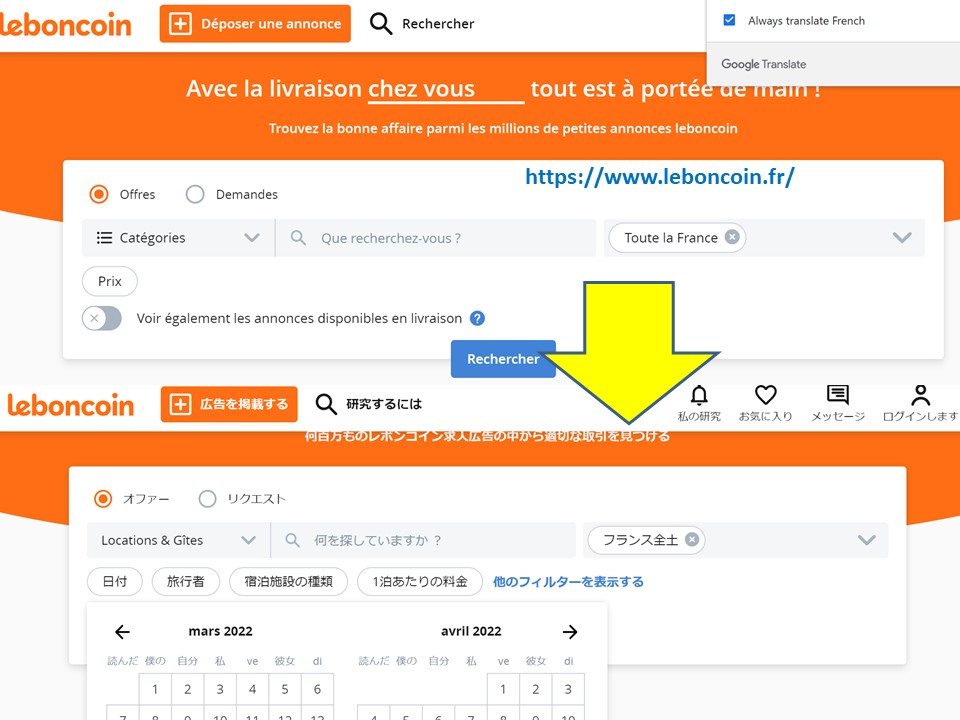The height and width of the screenshot is (720, 960).
Task: Open the messages icon
Action: pos(838,395)
